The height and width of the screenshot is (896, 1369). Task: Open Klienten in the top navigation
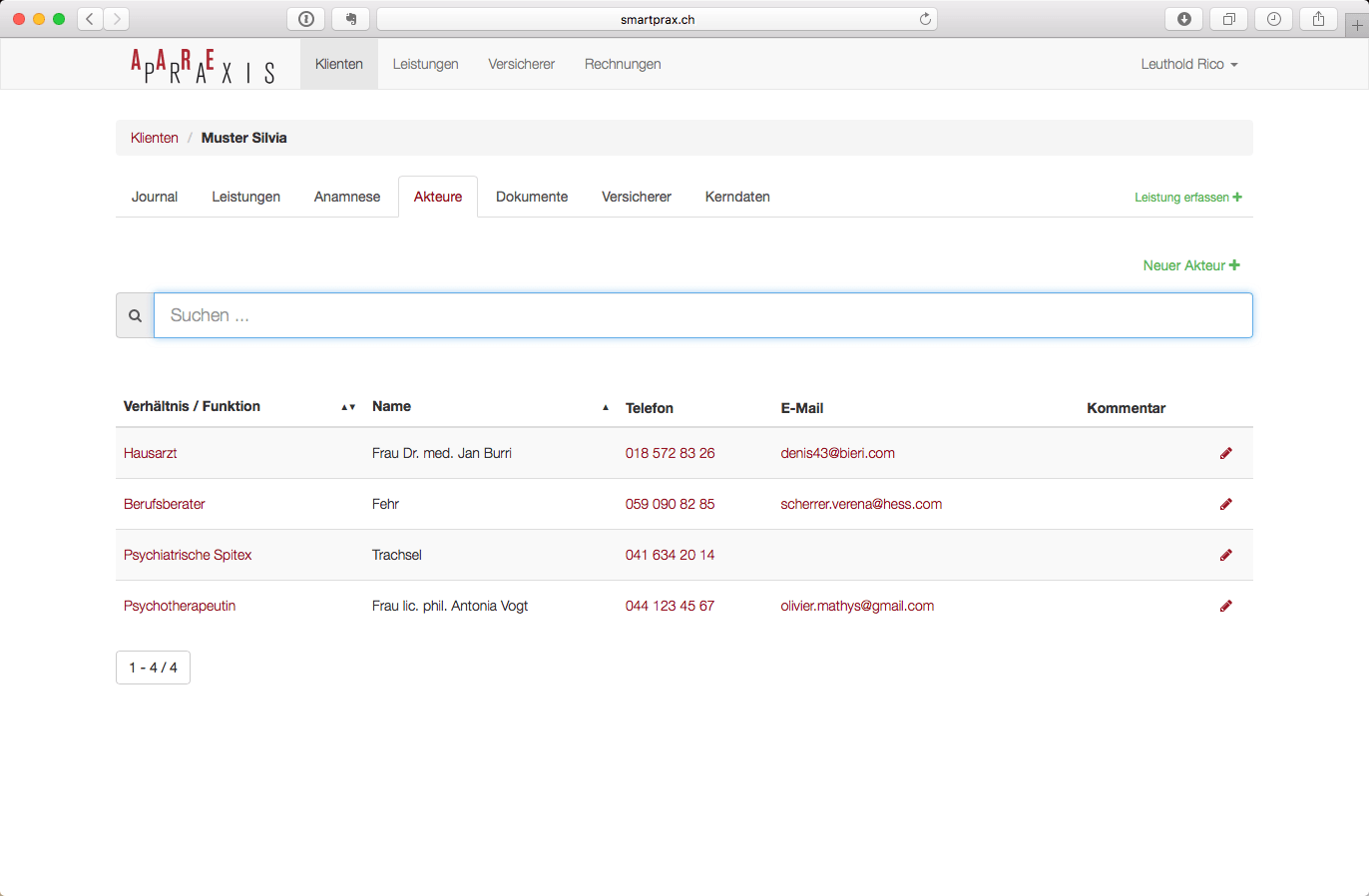[x=339, y=64]
